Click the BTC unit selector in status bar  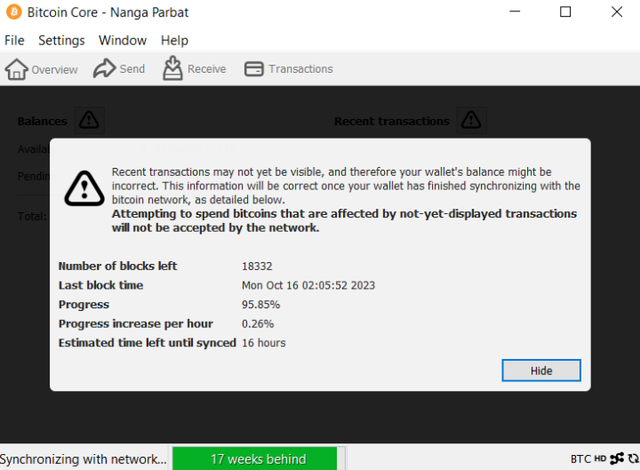click(581, 459)
